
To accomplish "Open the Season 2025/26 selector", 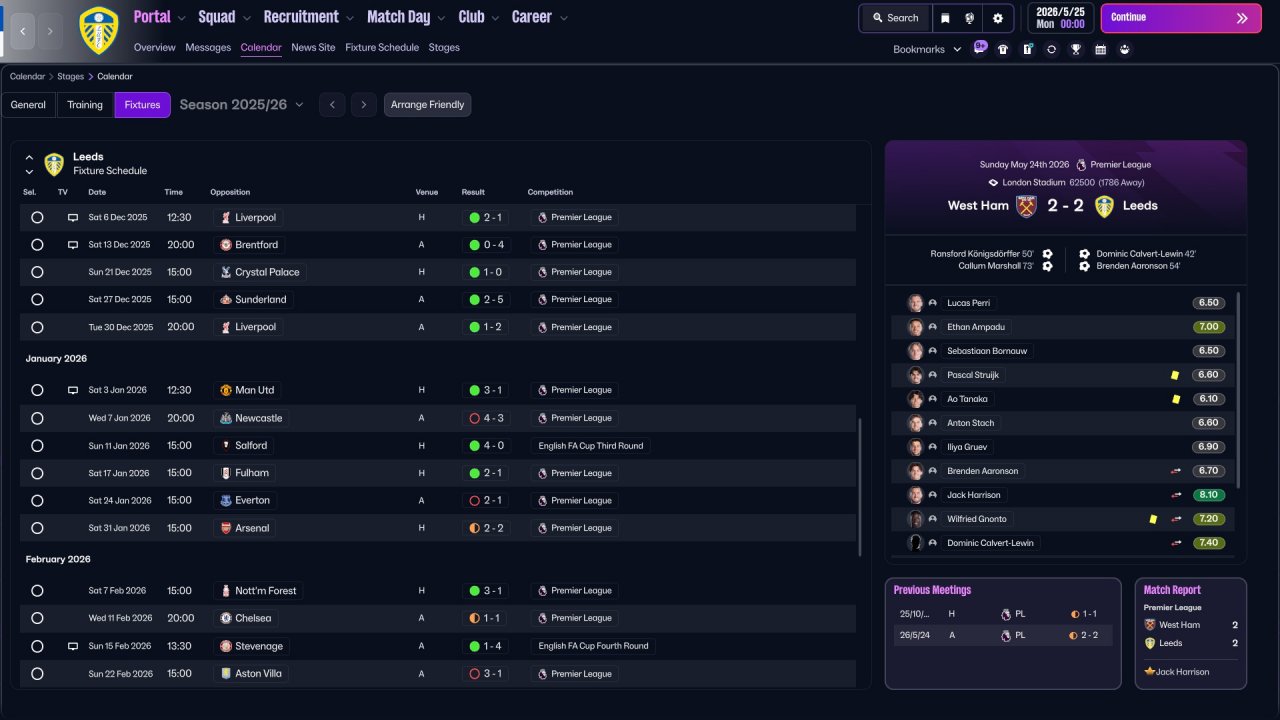I will pyautogui.click(x=241, y=105).
